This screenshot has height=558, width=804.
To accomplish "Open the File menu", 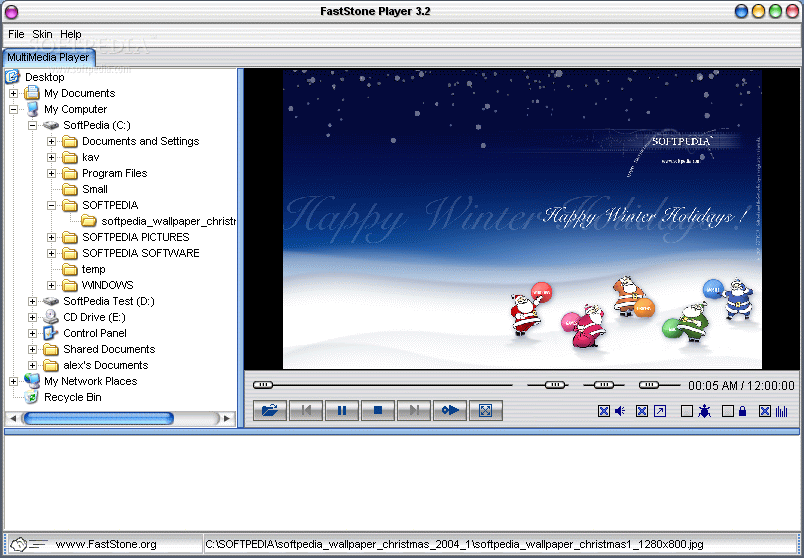I will [x=16, y=34].
